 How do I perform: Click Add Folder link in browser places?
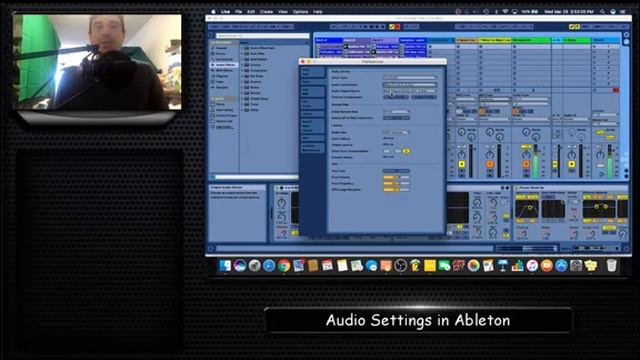pyautogui.click(x=224, y=127)
